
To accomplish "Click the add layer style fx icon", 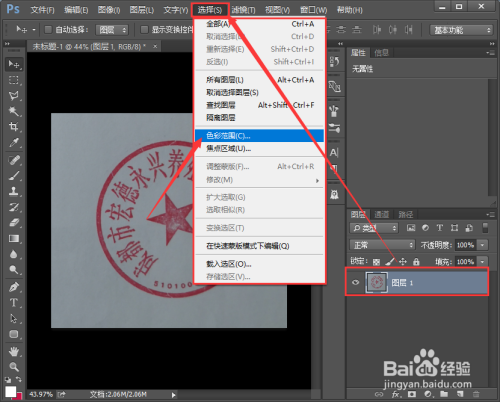I will [x=396, y=394].
